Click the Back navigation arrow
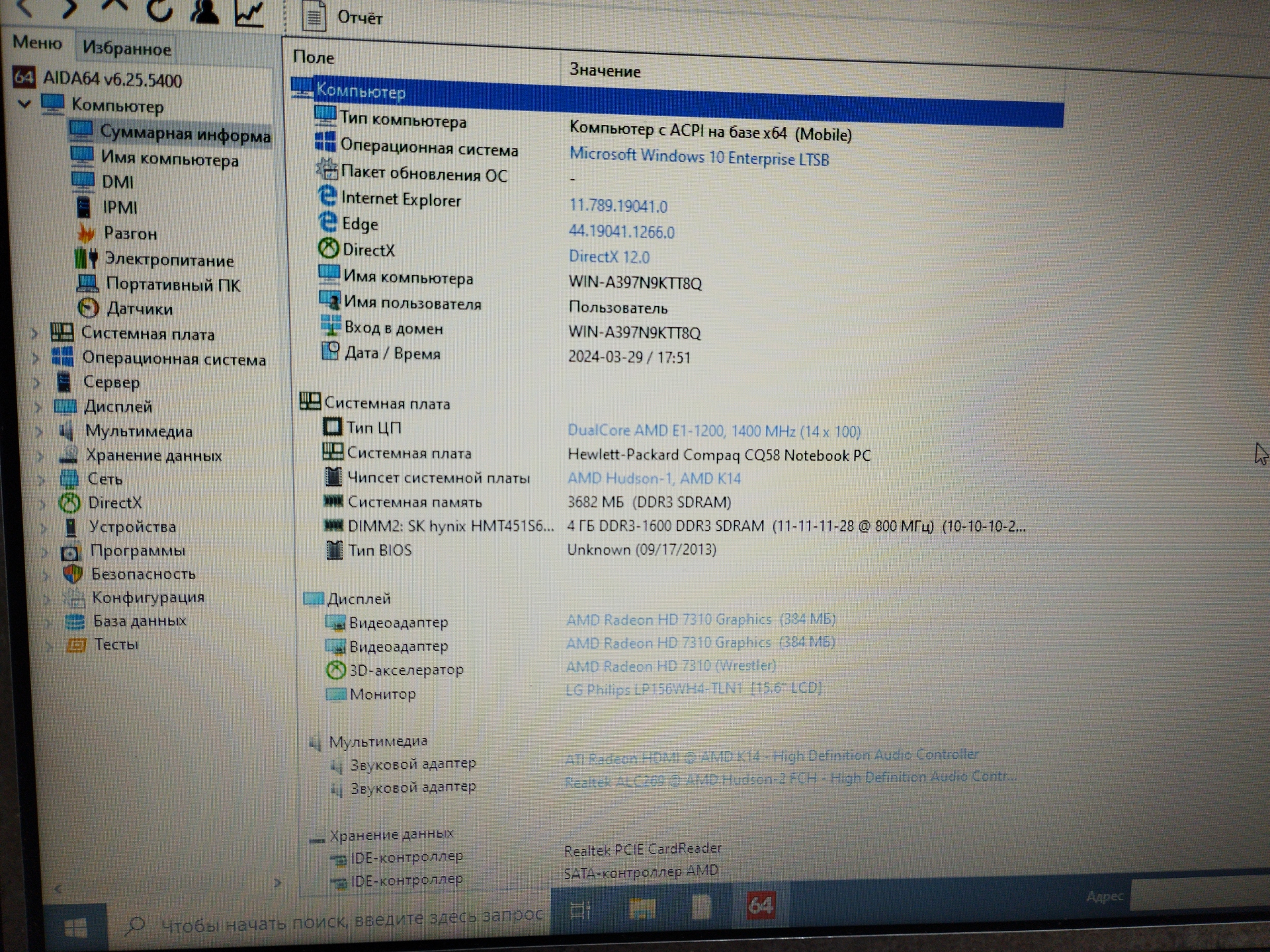This screenshot has width=1270, height=952. click(25, 8)
